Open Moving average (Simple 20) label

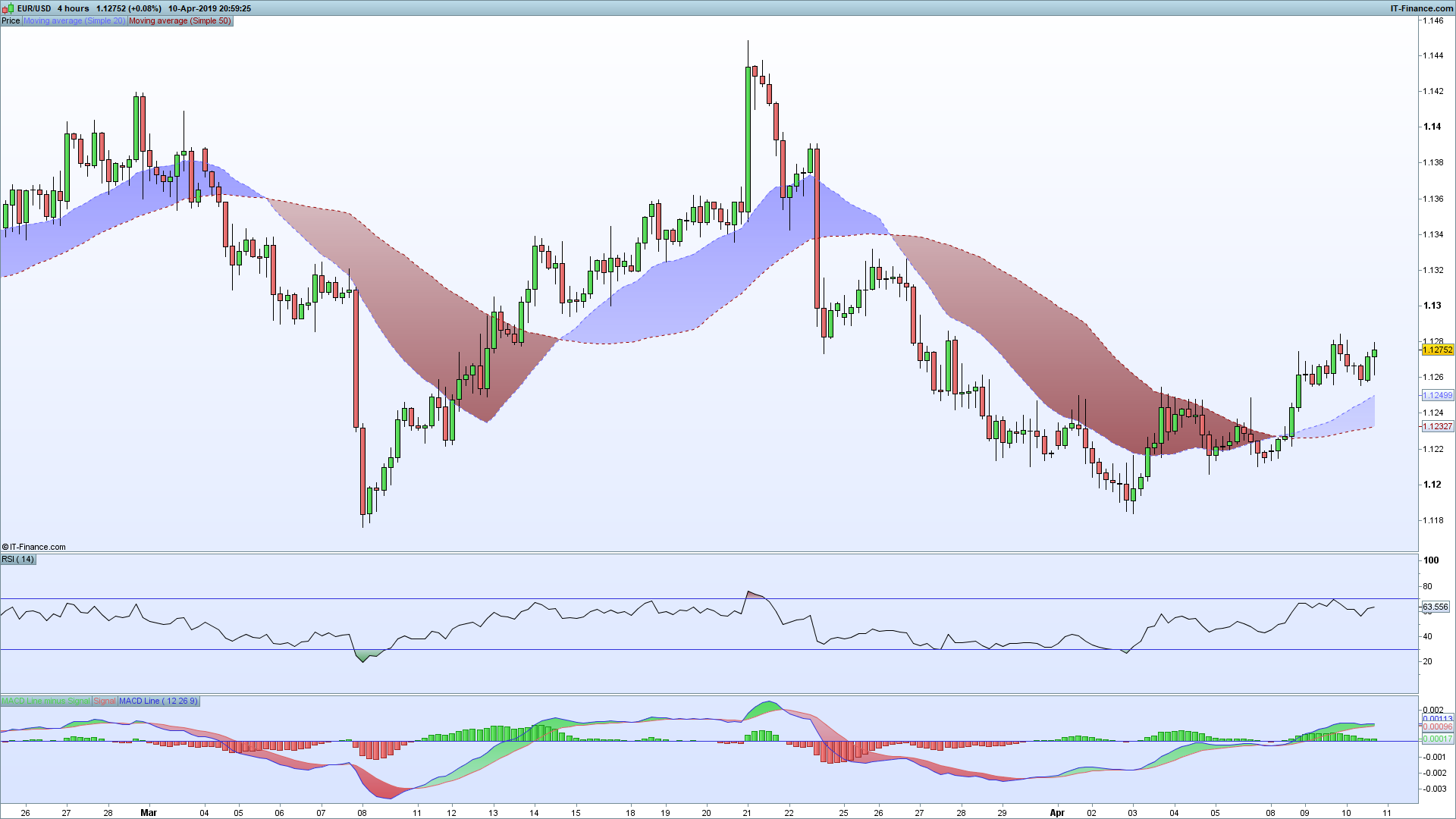pyautogui.click(x=74, y=20)
